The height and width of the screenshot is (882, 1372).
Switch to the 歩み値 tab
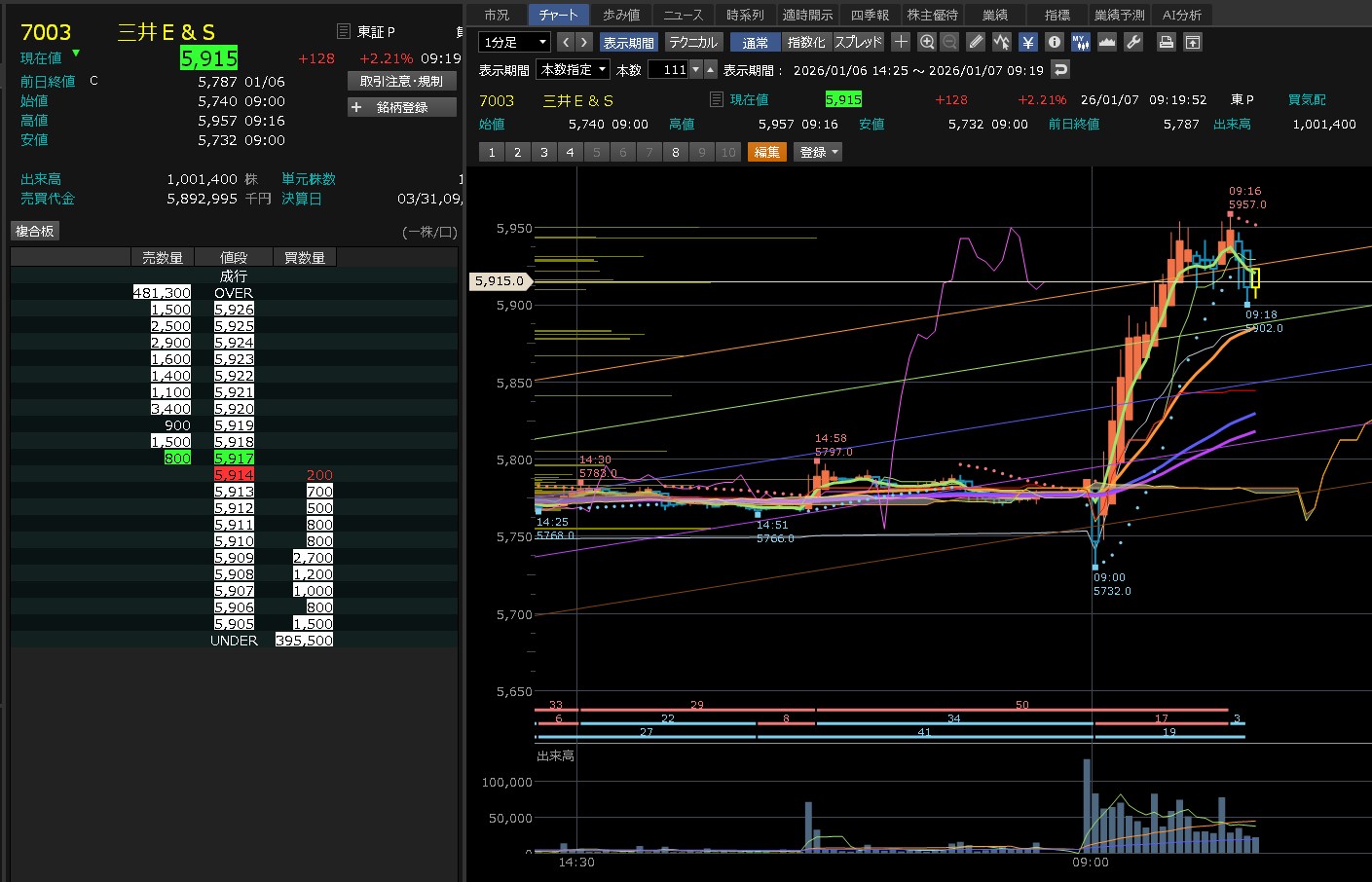point(621,15)
